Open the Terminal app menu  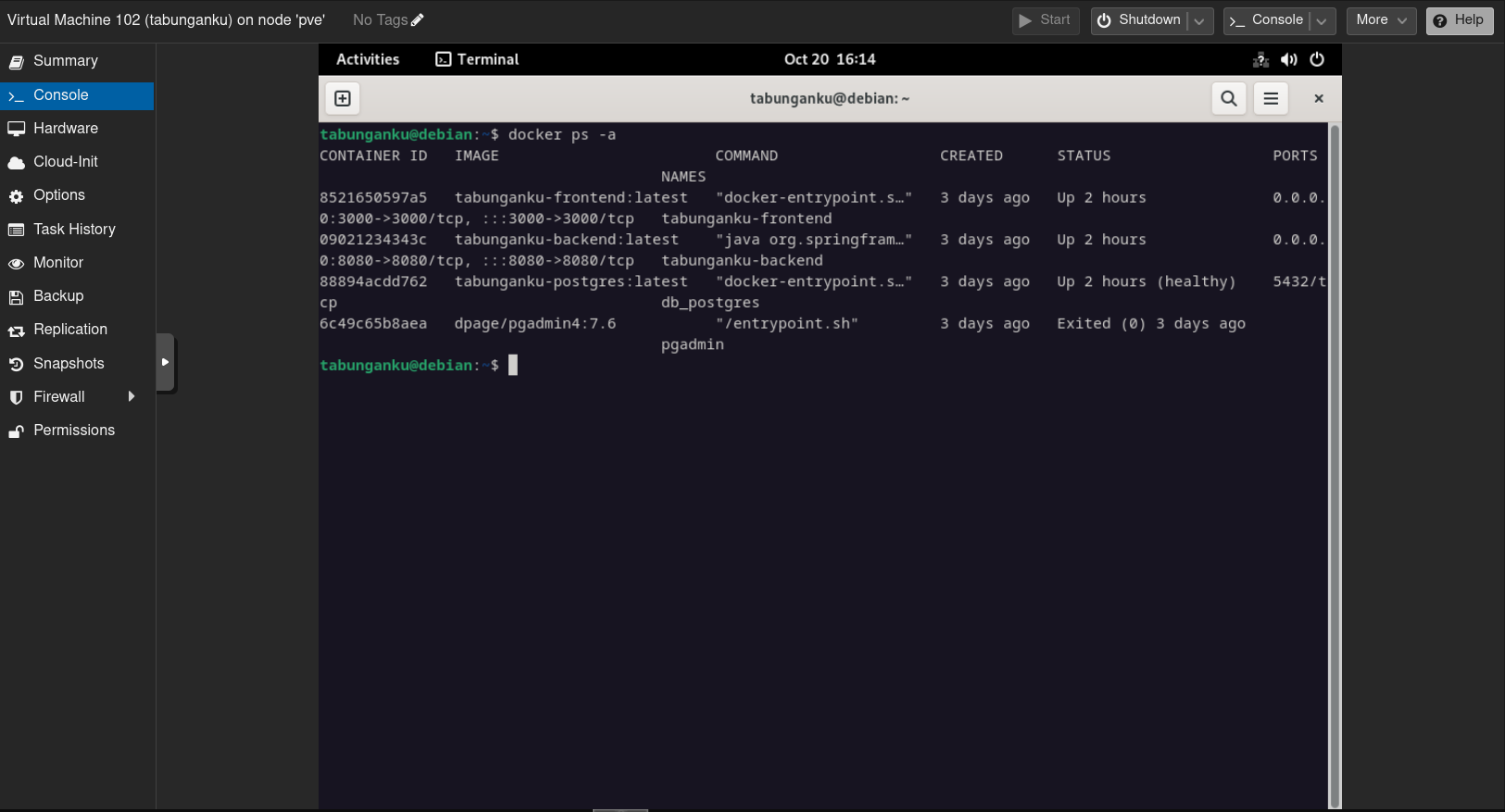click(477, 59)
